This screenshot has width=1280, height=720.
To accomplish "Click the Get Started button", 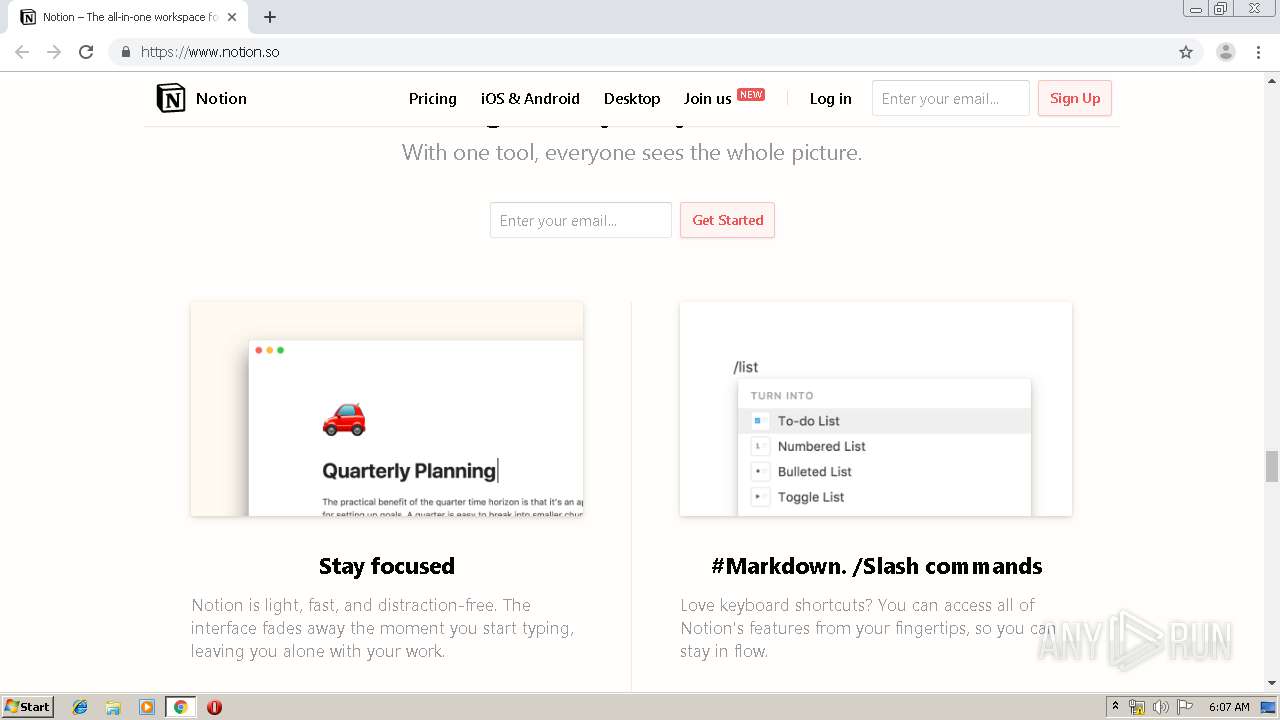I will click(x=728, y=220).
